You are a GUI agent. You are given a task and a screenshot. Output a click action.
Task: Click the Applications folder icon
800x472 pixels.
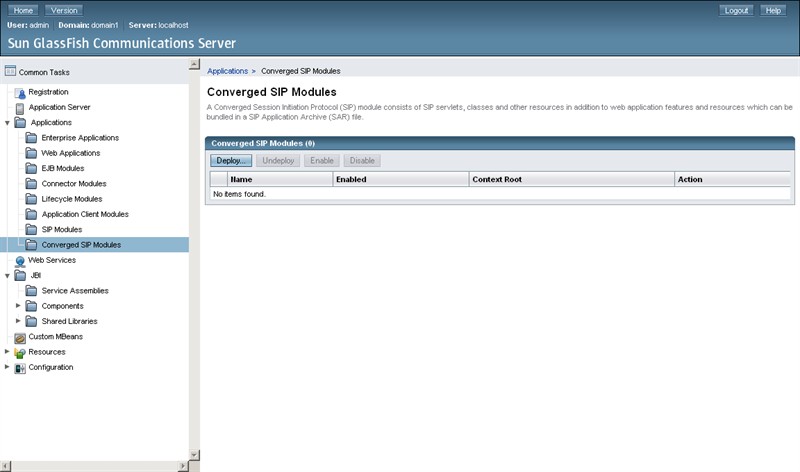(x=20, y=122)
